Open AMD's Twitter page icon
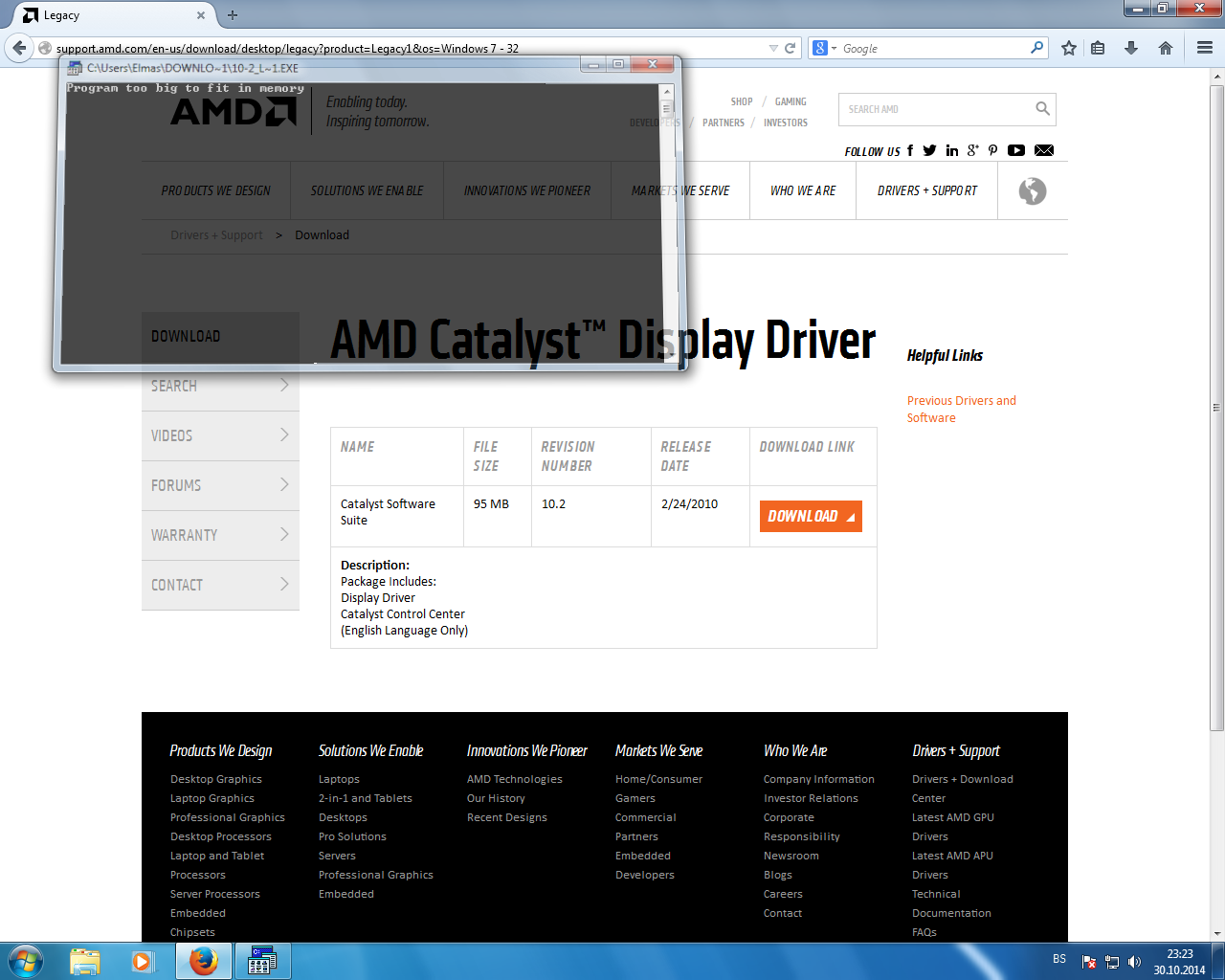 pyautogui.click(x=929, y=150)
